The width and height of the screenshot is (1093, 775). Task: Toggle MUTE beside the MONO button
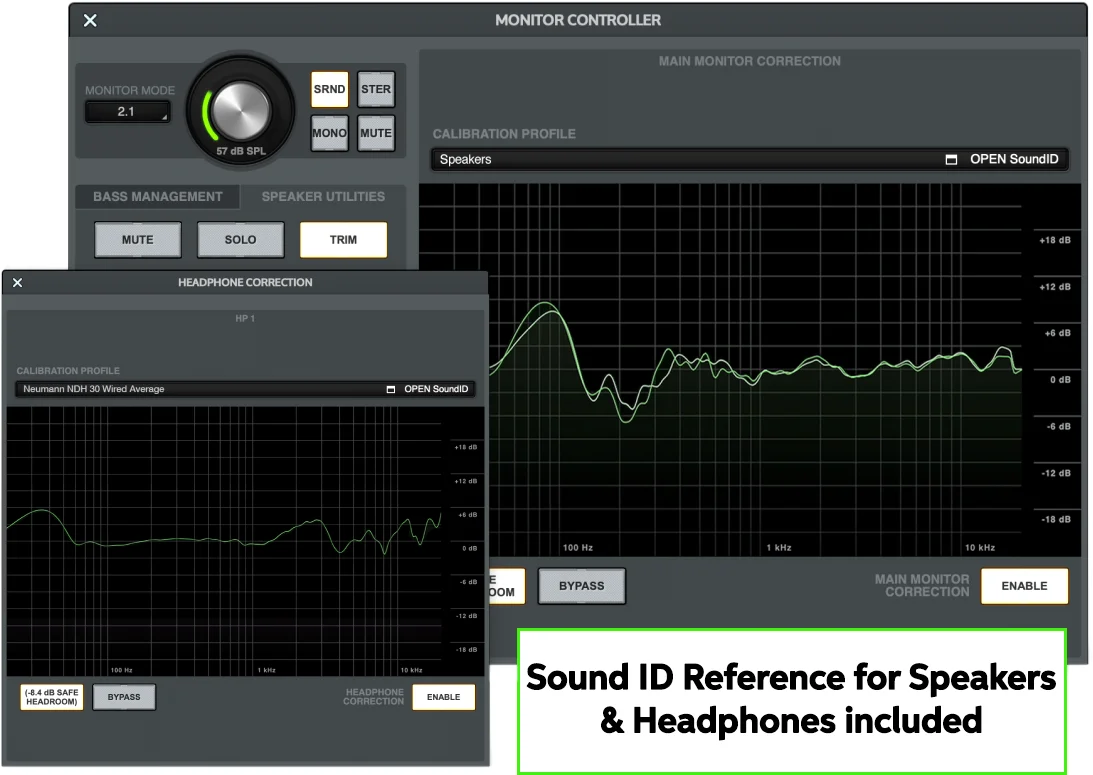(376, 133)
